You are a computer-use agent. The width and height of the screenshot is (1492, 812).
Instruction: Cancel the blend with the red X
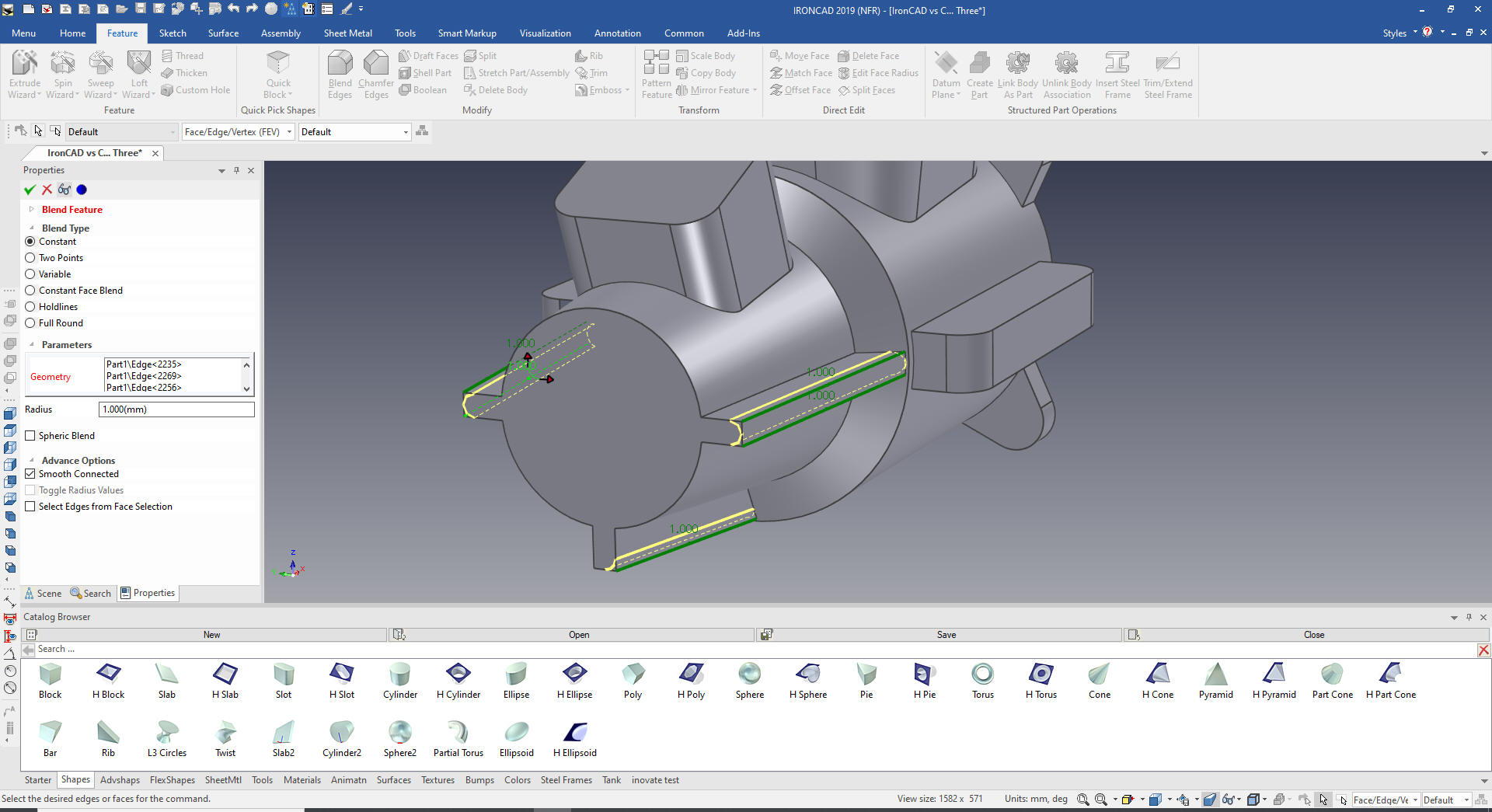click(47, 190)
